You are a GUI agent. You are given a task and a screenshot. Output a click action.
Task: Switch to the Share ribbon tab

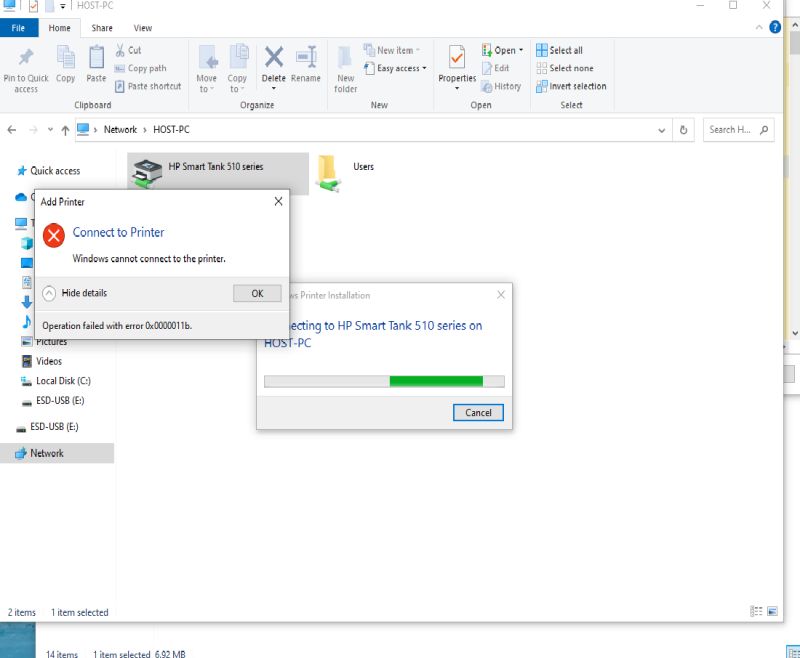tap(102, 28)
